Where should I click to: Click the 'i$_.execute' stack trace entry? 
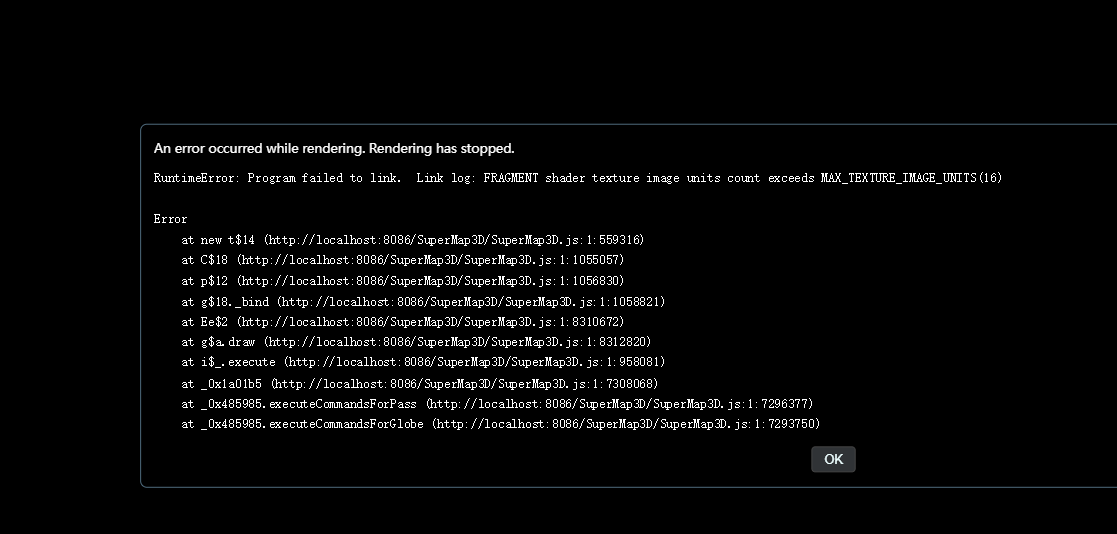(x=238, y=362)
